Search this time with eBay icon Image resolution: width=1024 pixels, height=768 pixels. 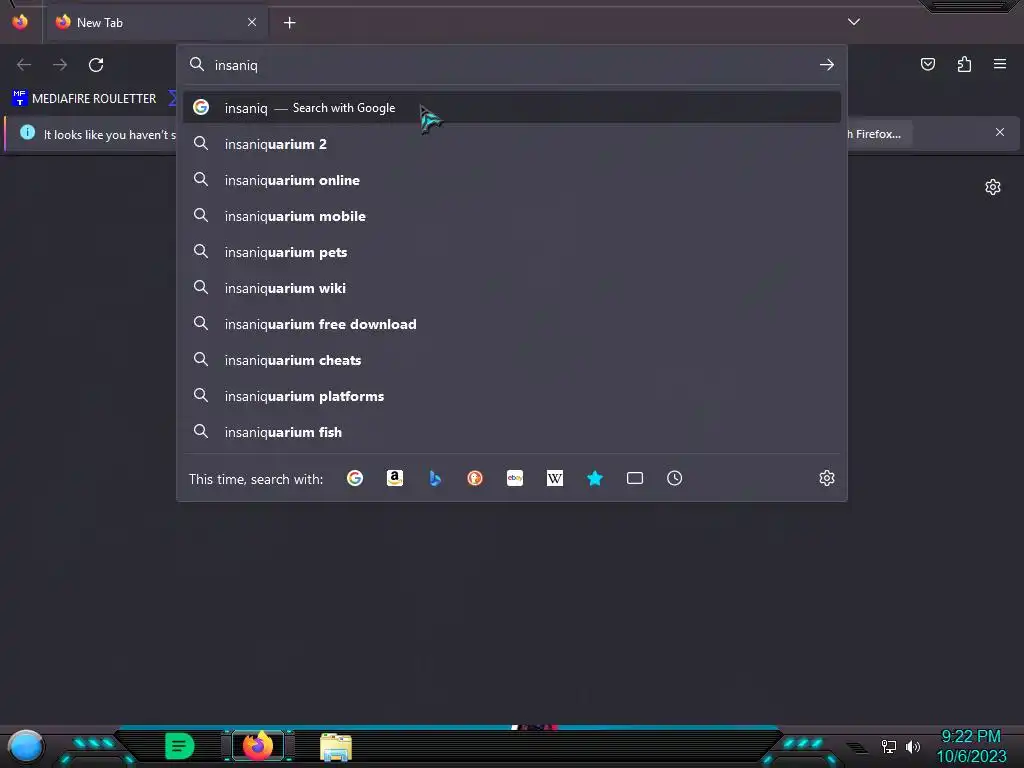tap(515, 479)
